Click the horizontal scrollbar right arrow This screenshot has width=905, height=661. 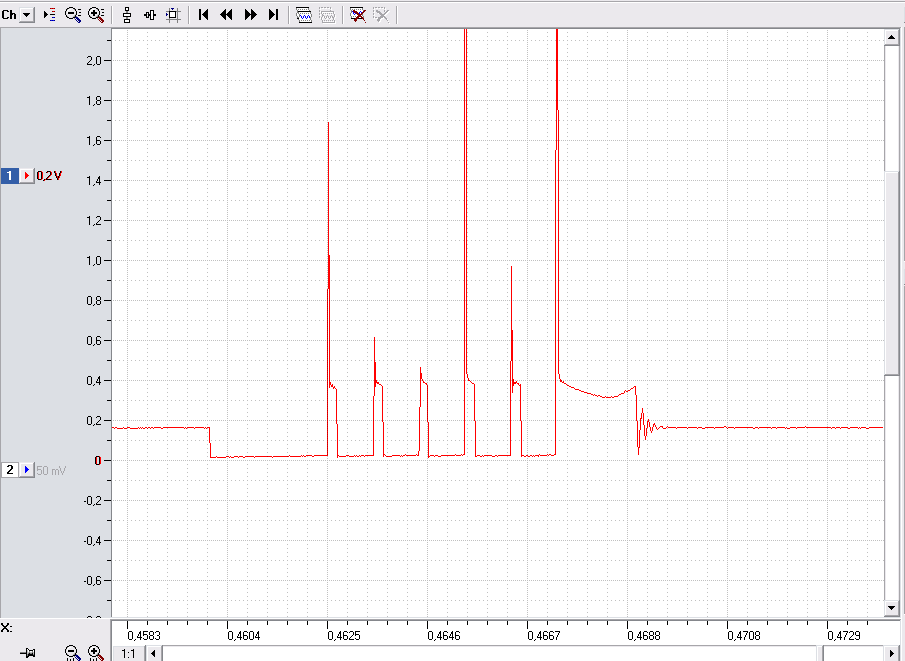click(x=891, y=653)
